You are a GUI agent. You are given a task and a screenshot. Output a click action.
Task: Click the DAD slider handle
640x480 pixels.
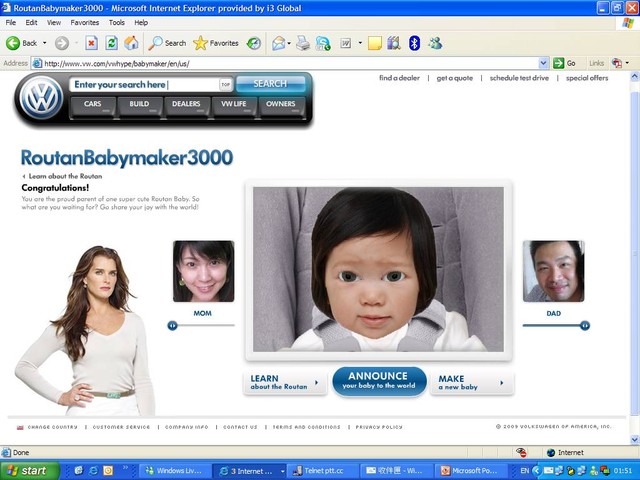585,325
